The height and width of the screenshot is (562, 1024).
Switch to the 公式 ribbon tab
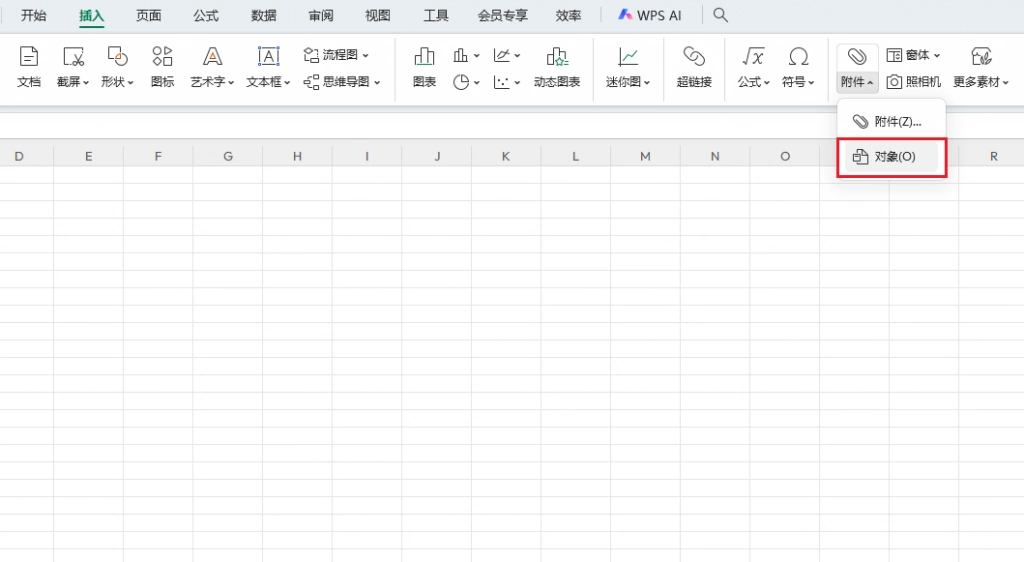point(206,16)
